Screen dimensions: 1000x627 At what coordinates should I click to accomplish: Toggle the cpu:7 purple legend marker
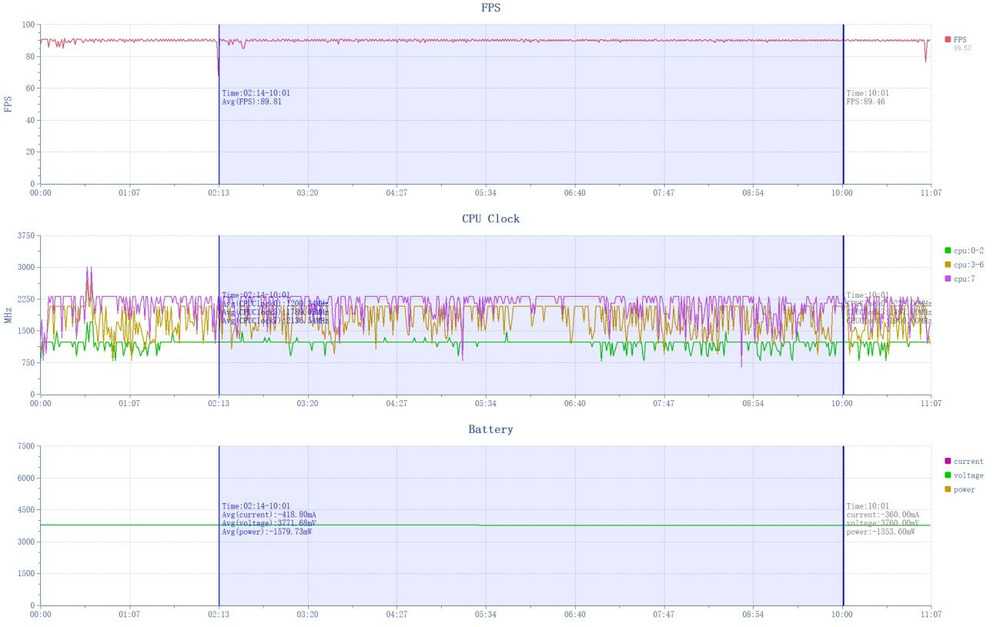click(948, 278)
